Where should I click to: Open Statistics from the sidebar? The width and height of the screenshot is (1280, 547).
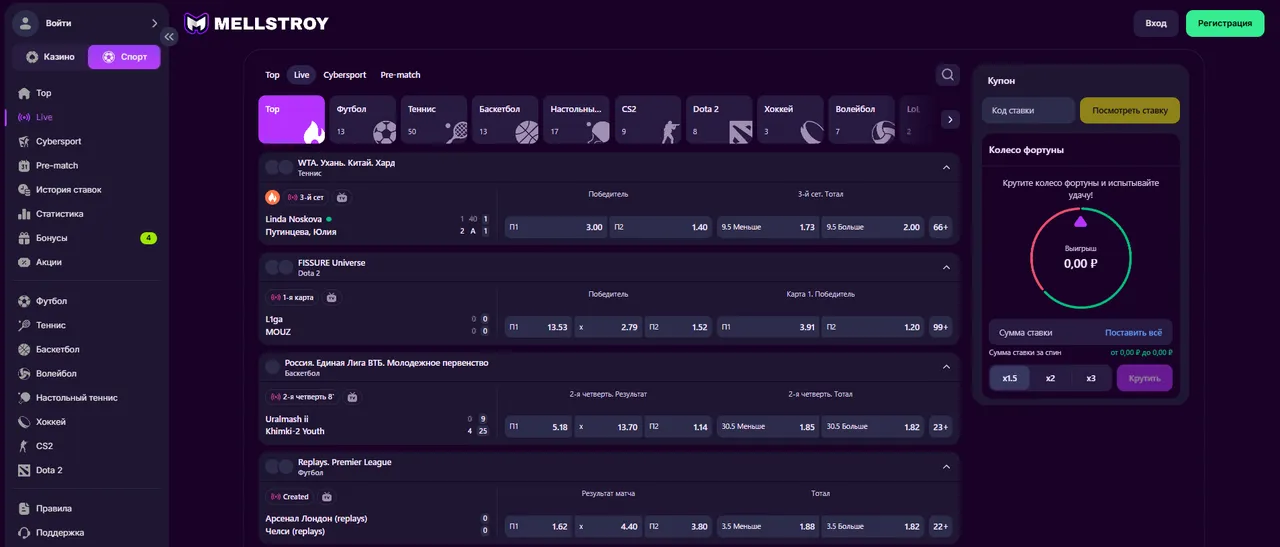tap(59, 214)
